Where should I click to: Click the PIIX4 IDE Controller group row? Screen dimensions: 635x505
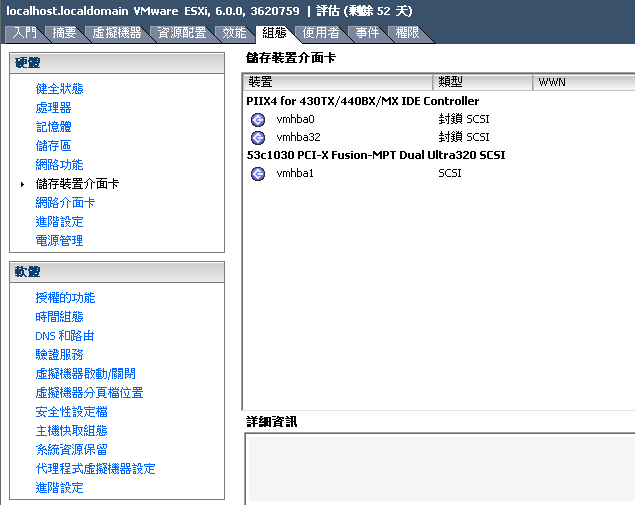(362, 101)
